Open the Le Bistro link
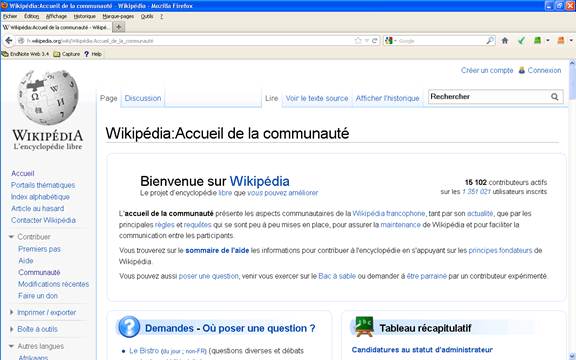576x360 pixels. click(144, 351)
